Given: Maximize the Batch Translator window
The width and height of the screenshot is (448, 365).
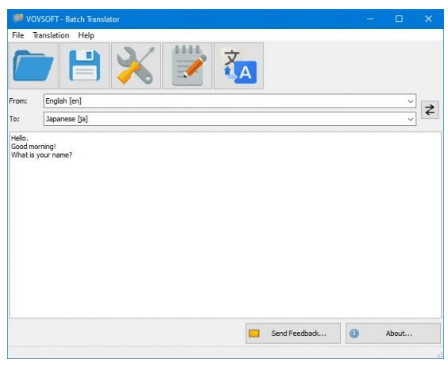Looking at the screenshot, I should [399, 19].
